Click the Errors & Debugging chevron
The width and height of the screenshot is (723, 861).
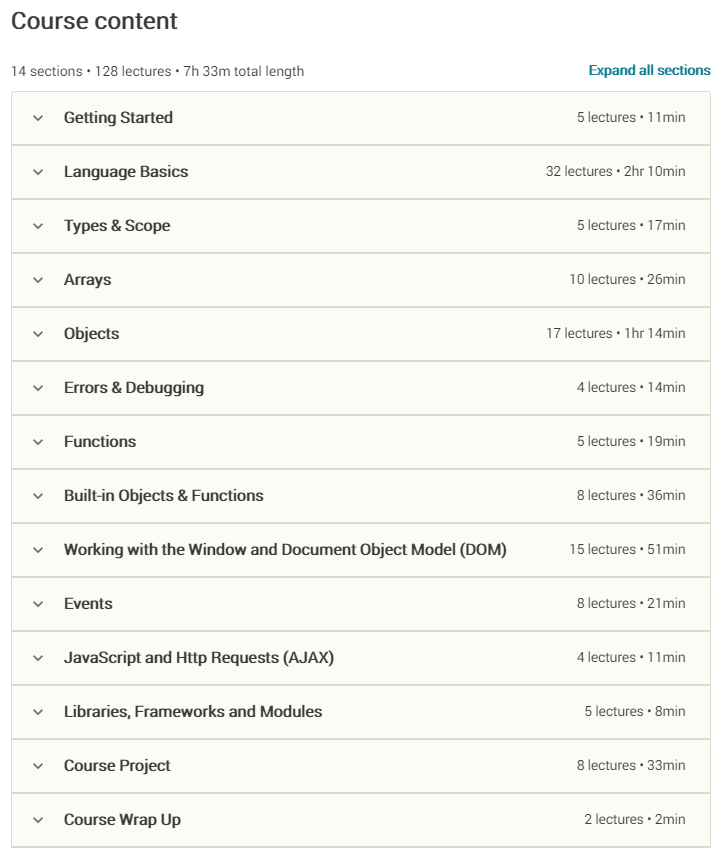38,388
